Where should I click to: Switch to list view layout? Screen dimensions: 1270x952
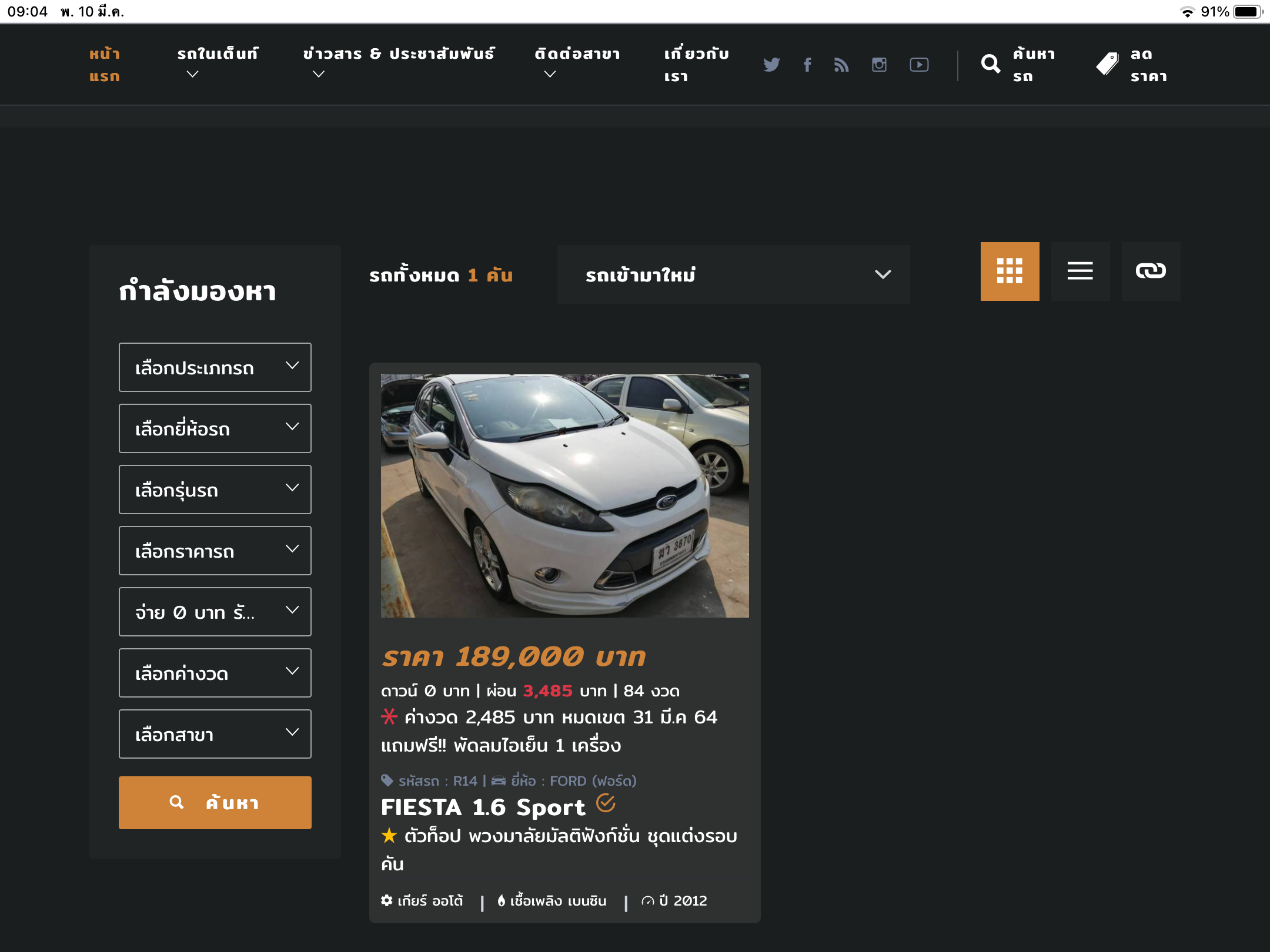(x=1080, y=271)
